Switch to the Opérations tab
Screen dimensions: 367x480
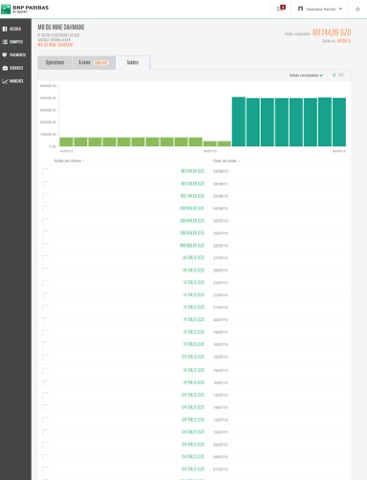[55, 62]
